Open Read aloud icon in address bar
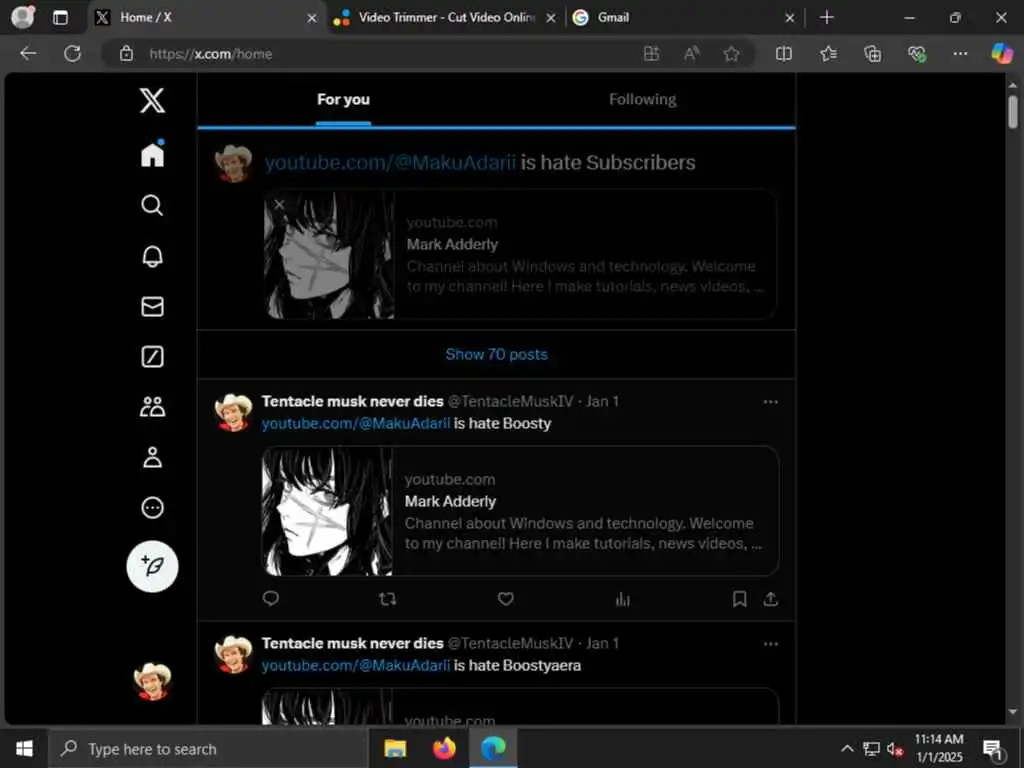Image resolution: width=1024 pixels, height=768 pixels. [692, 54]
